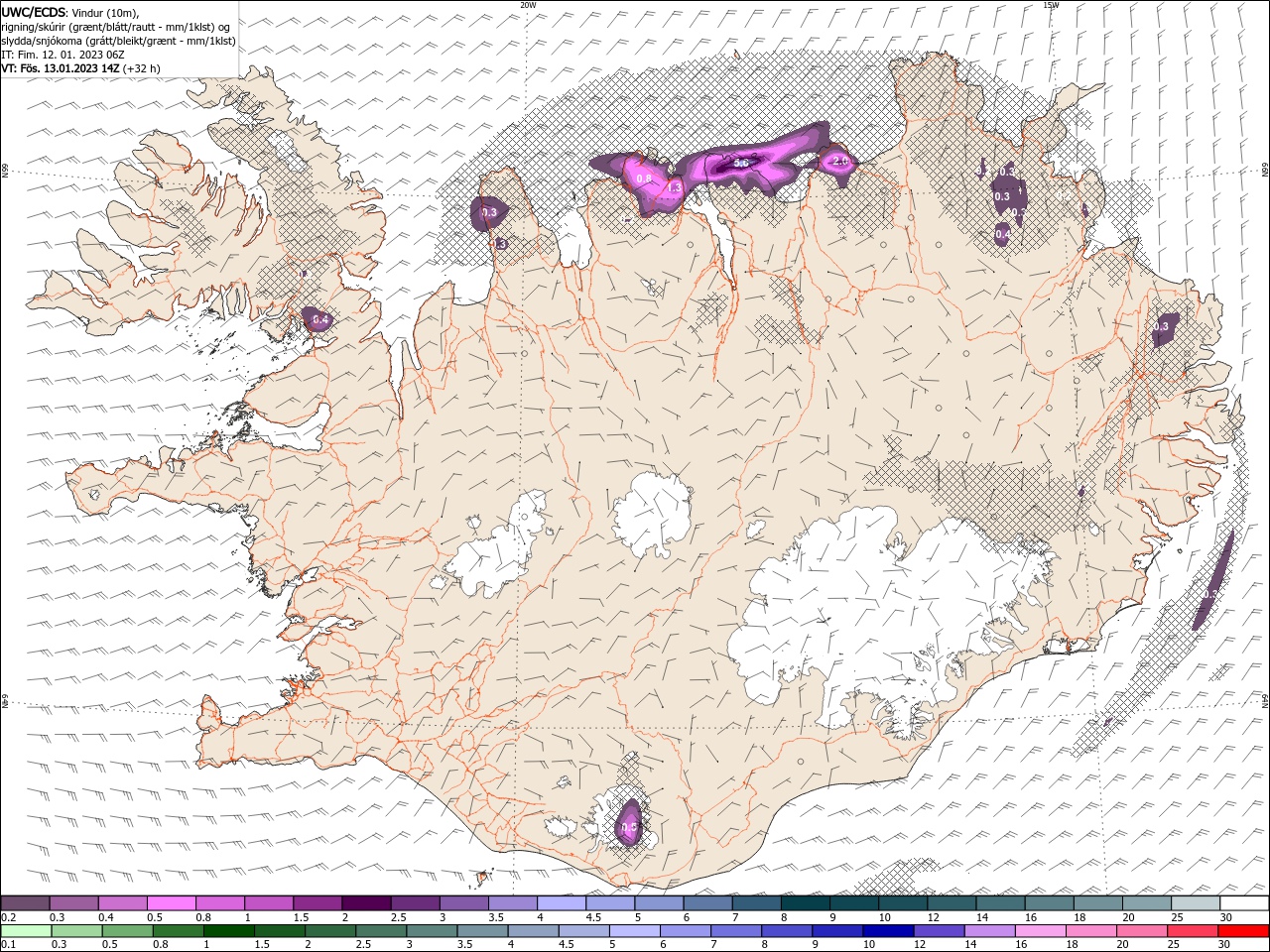Click the '15W' longitude label at top
The width and height of the screenshot is (1270, 952).
1051,5
